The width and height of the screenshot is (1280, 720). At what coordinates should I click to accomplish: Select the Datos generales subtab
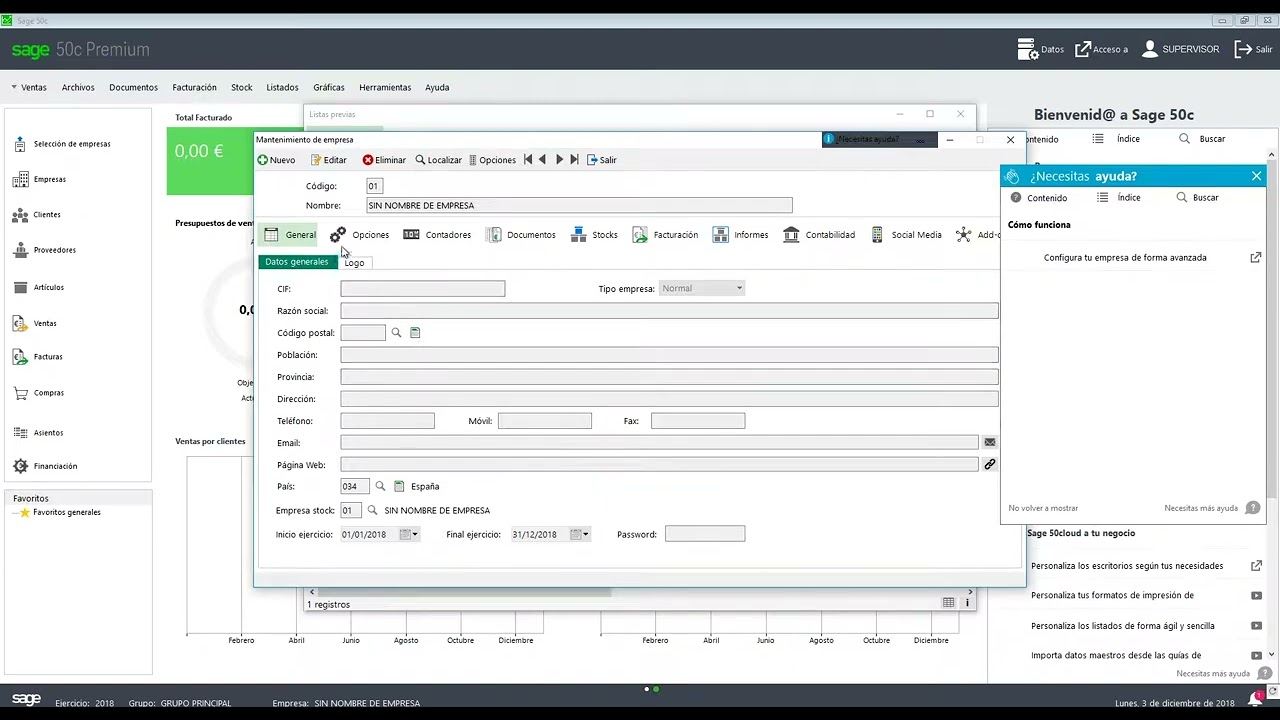(297, 262)
